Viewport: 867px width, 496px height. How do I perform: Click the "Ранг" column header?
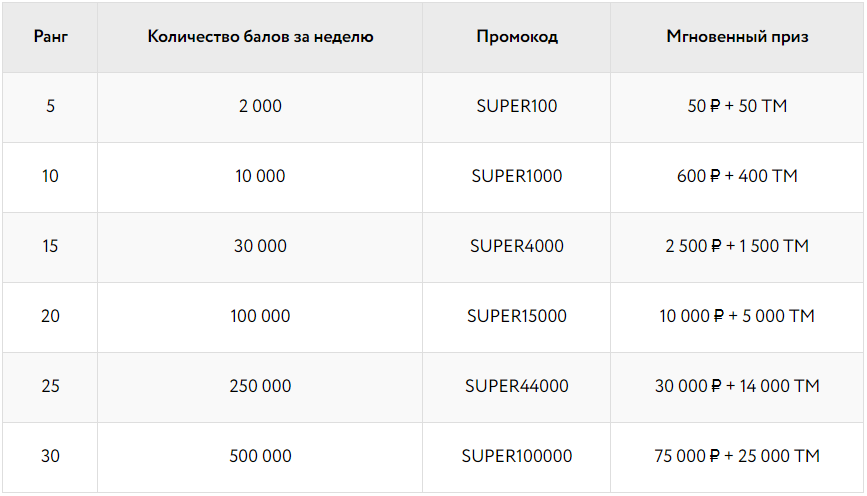click(x=50, y=37)
